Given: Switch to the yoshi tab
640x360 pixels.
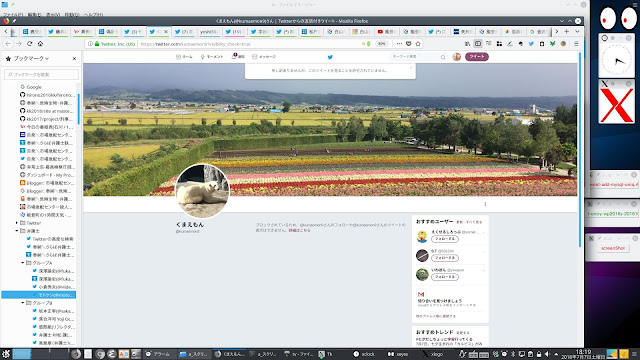Looking at the screenshot, I should pyautogui.click(x=208, y=31).
